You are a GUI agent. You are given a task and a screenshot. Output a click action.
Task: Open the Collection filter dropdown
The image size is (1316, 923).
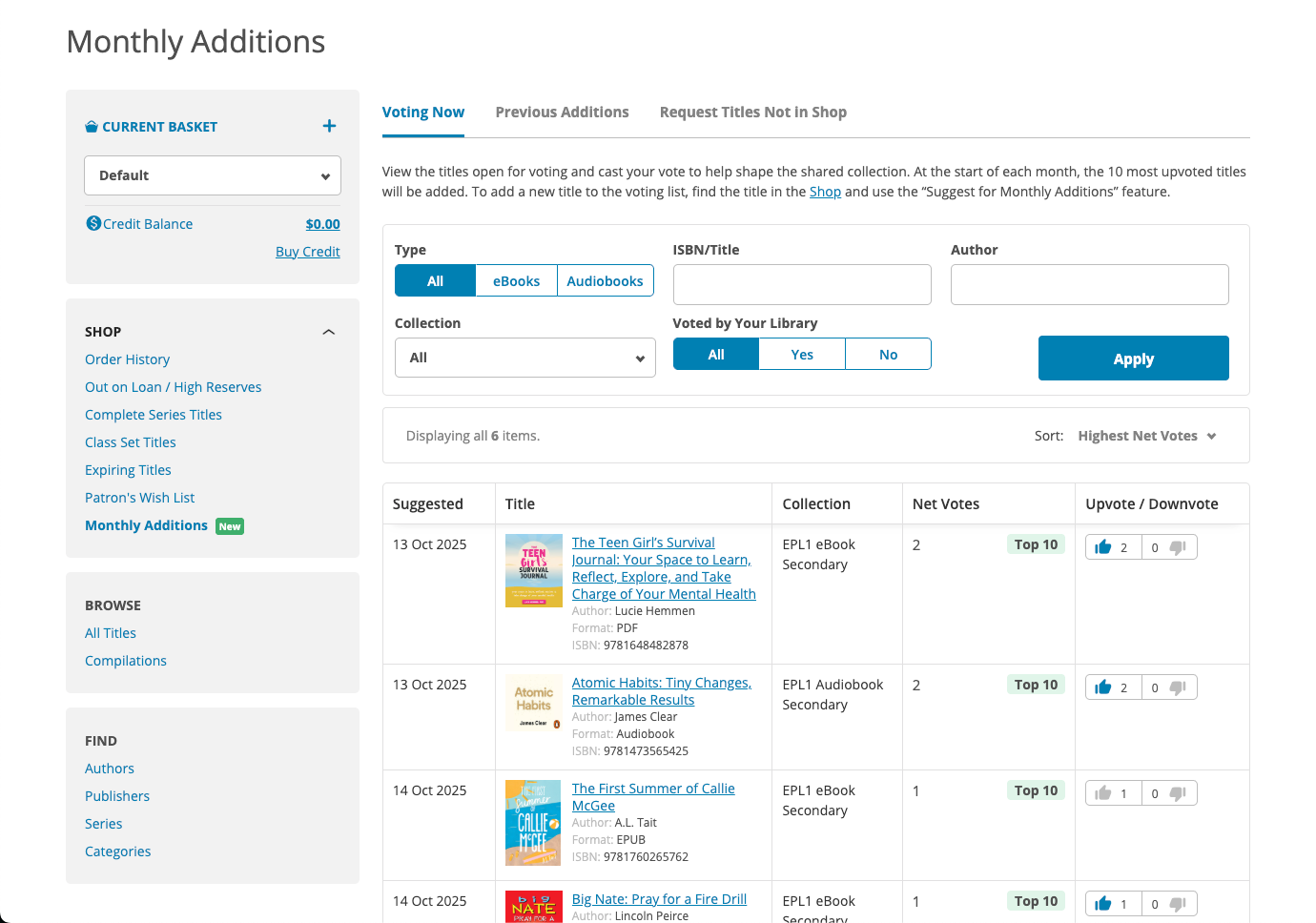(x=524, y=358)
